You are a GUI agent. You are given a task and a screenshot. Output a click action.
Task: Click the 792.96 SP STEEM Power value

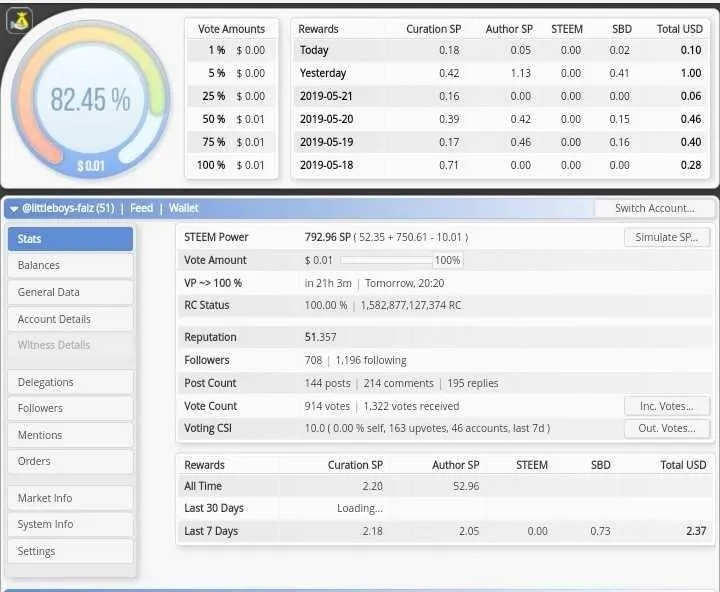click(327, 237)
